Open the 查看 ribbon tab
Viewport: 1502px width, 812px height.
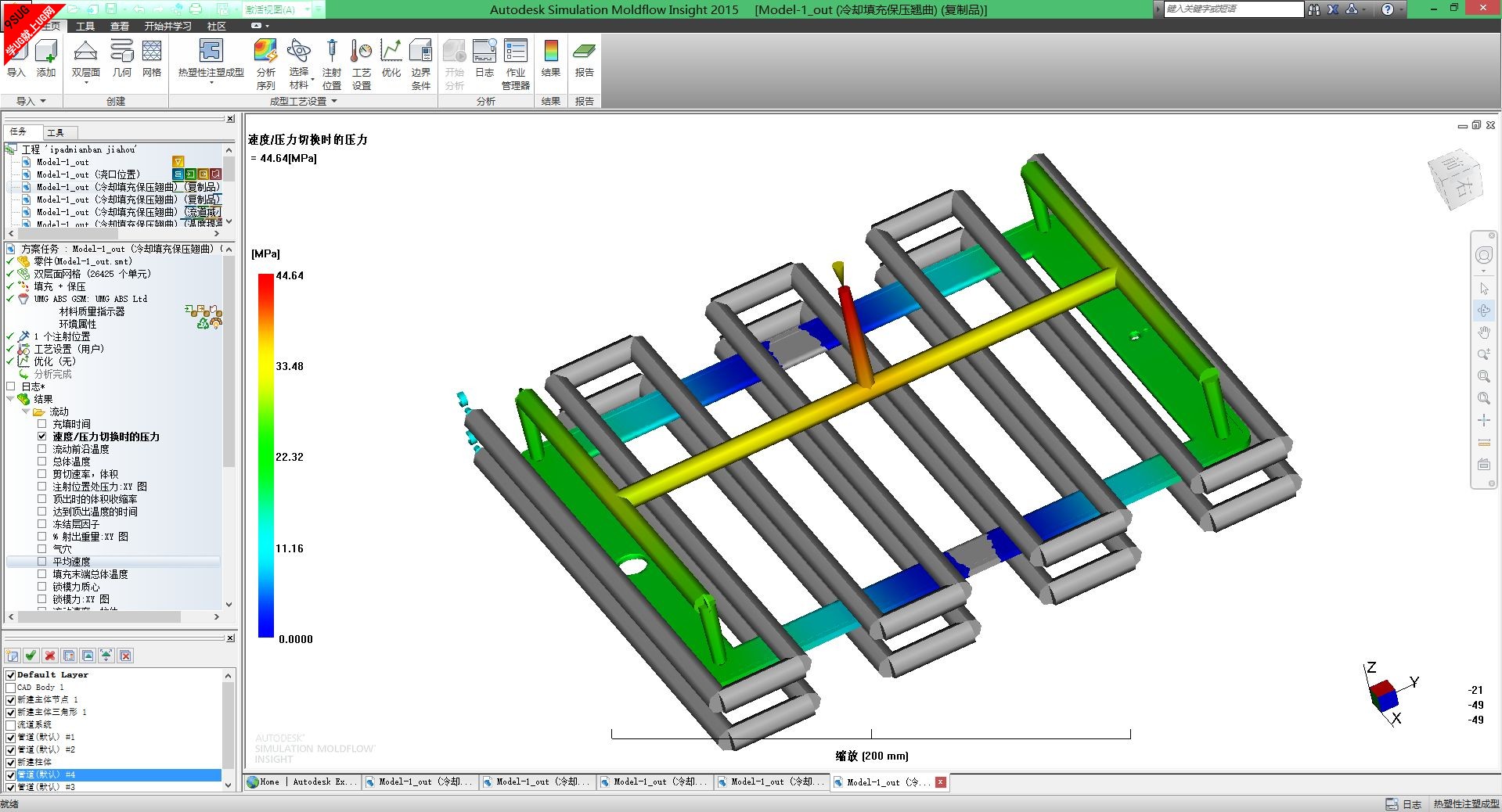pos(120,26)
